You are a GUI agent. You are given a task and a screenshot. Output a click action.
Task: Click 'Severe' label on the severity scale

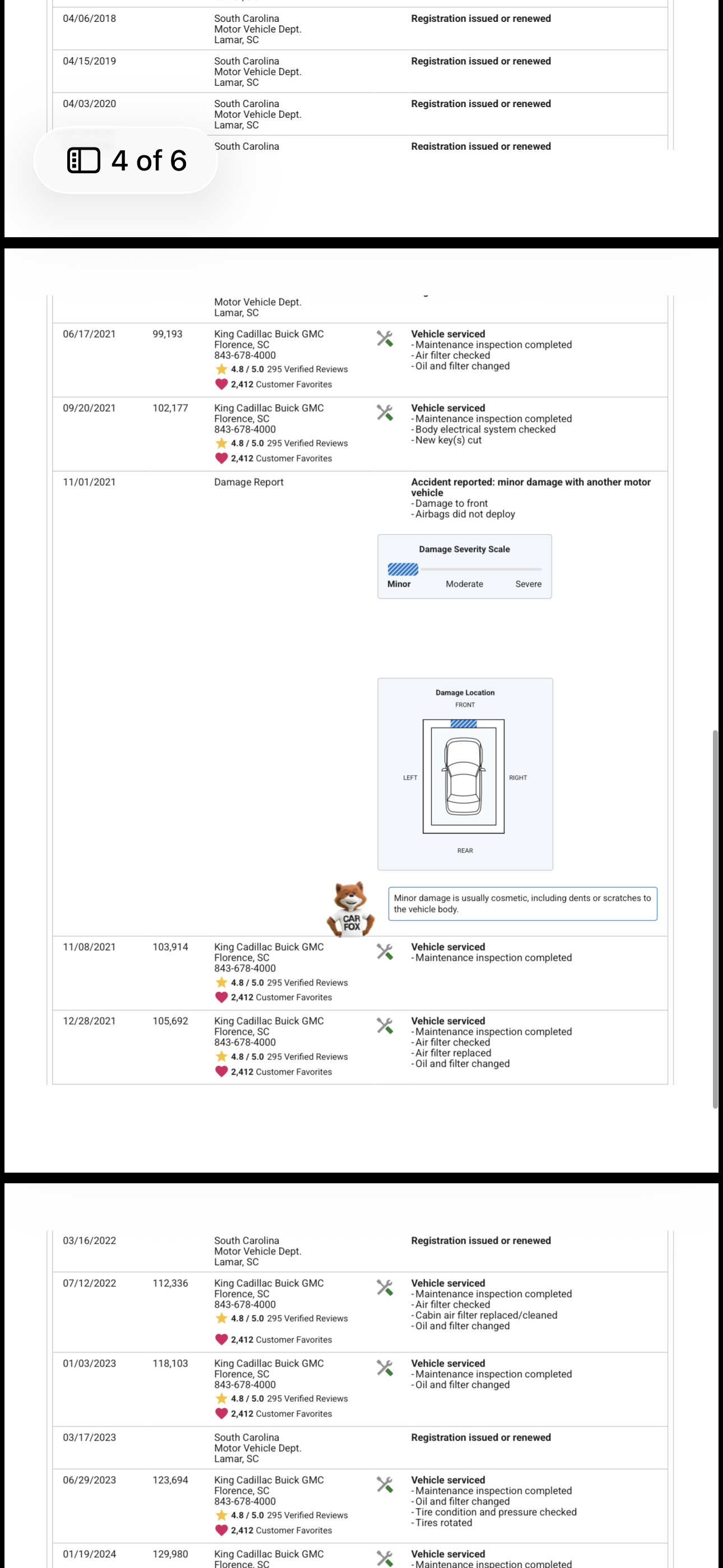tap(529, 584)
